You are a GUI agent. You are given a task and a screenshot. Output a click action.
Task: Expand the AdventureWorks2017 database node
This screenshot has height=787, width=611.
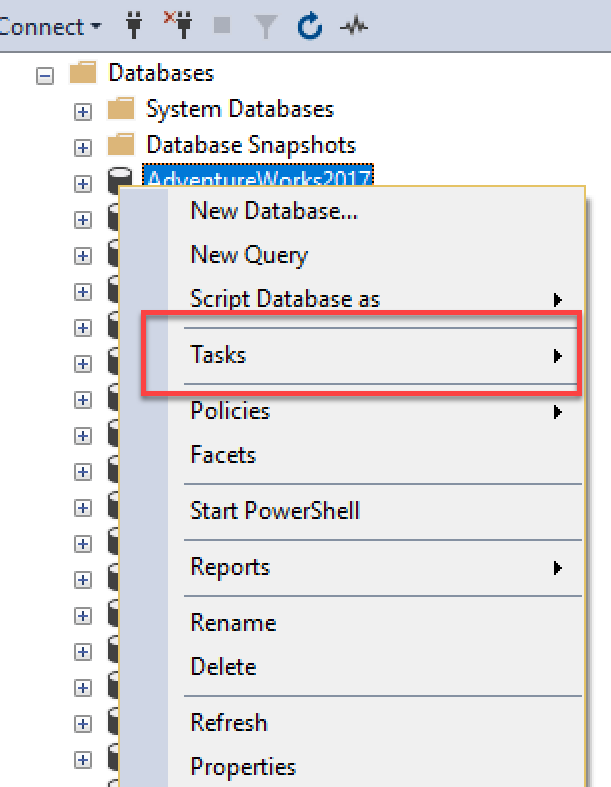click(83, 182)
